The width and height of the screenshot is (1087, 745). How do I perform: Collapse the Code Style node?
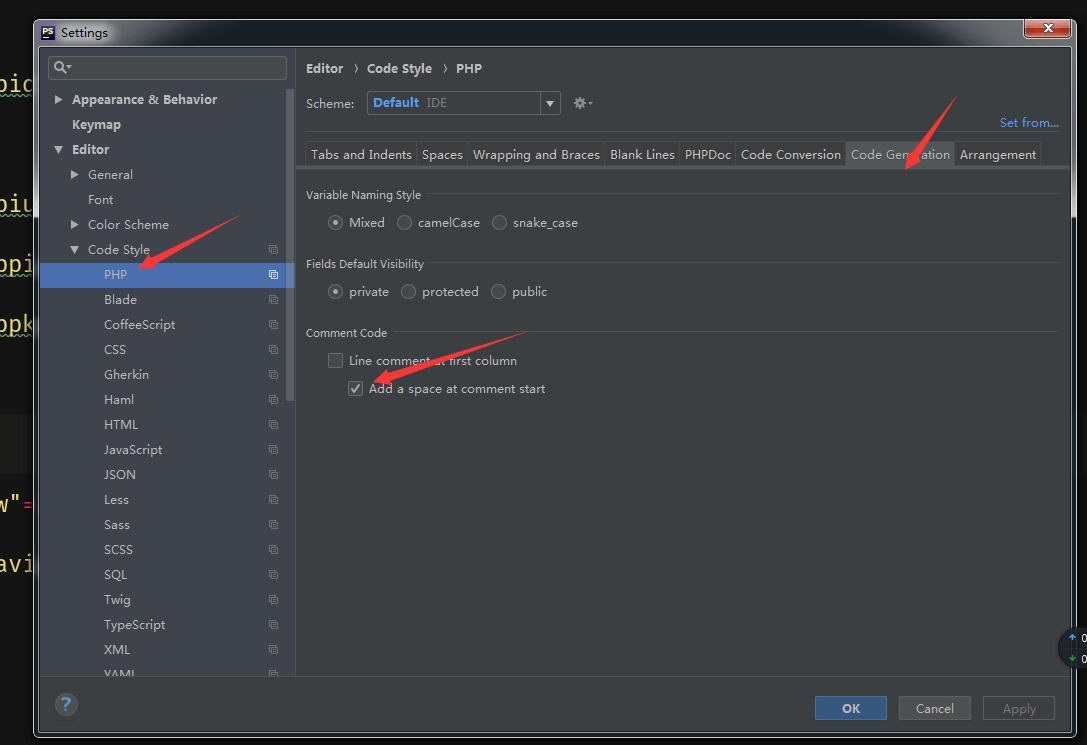pos(75,249)
